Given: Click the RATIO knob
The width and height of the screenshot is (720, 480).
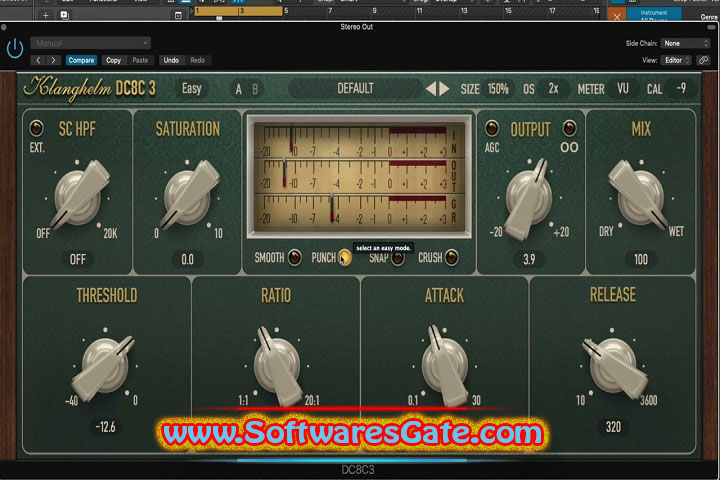Looking at the screenshot, I should [277, 365].
